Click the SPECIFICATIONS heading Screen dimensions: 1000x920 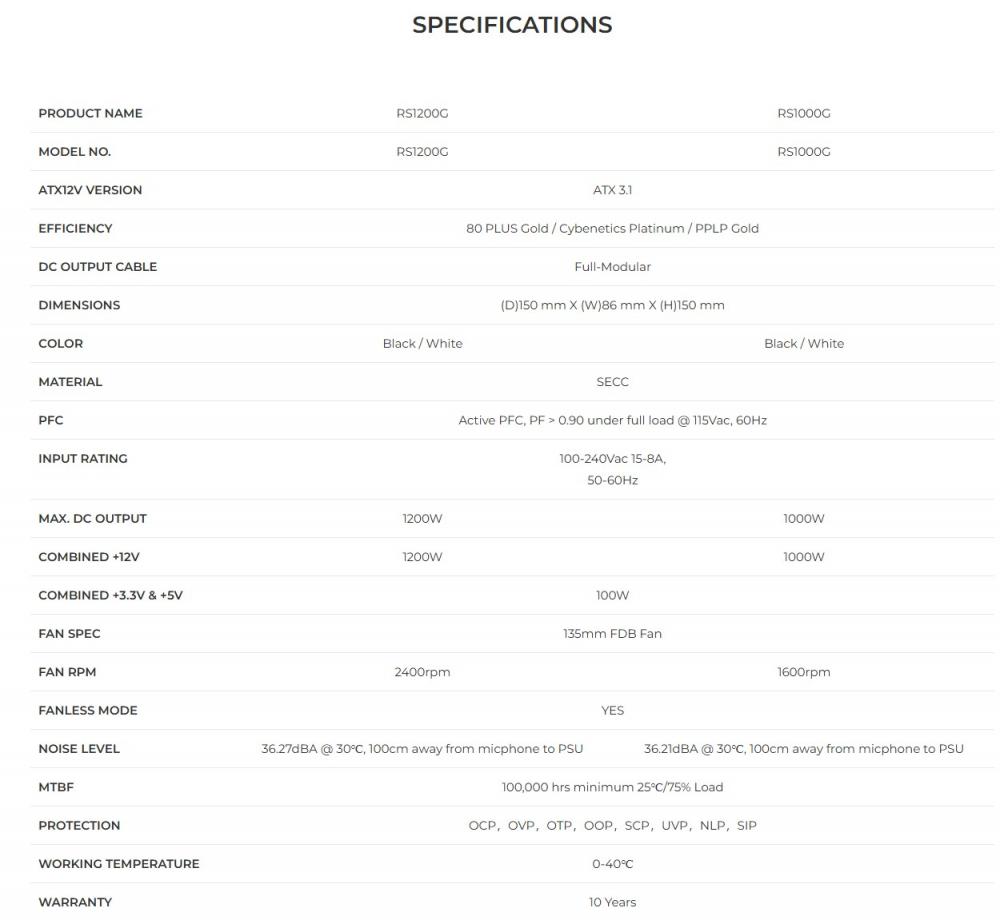pyautogui.click(x=512, y=25)
